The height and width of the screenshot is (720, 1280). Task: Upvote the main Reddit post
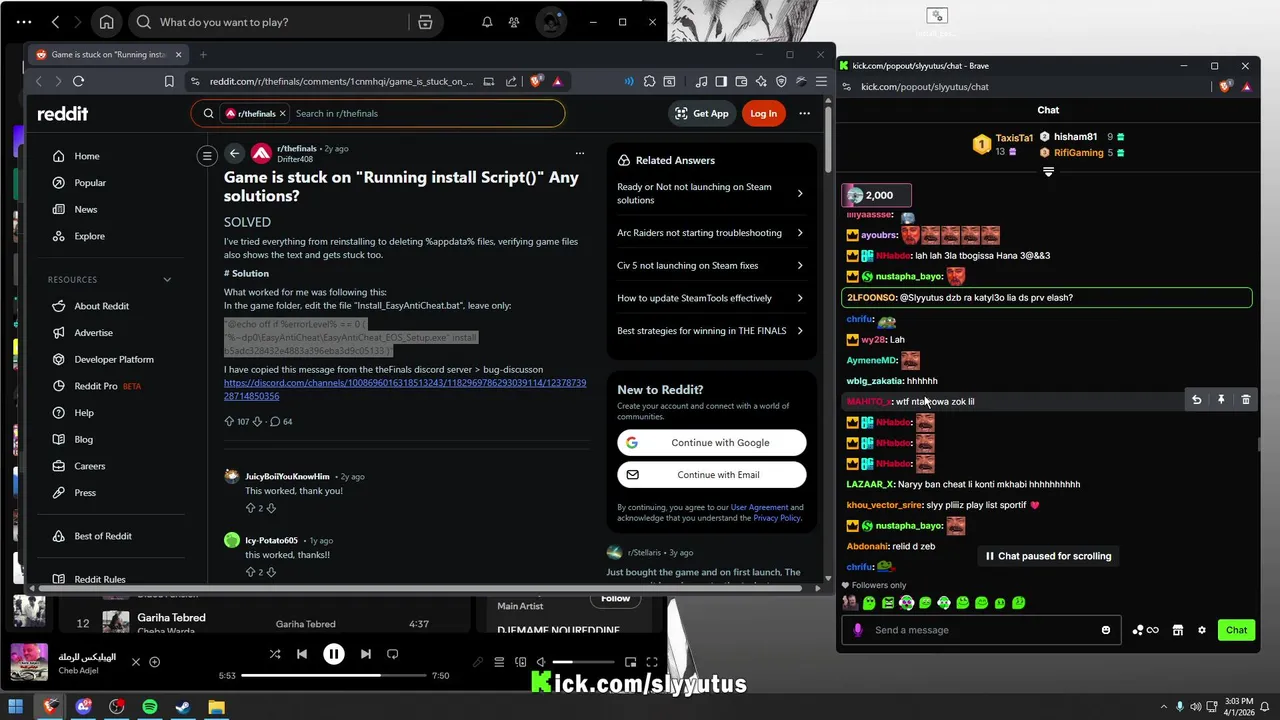click(x=229, y=422)
